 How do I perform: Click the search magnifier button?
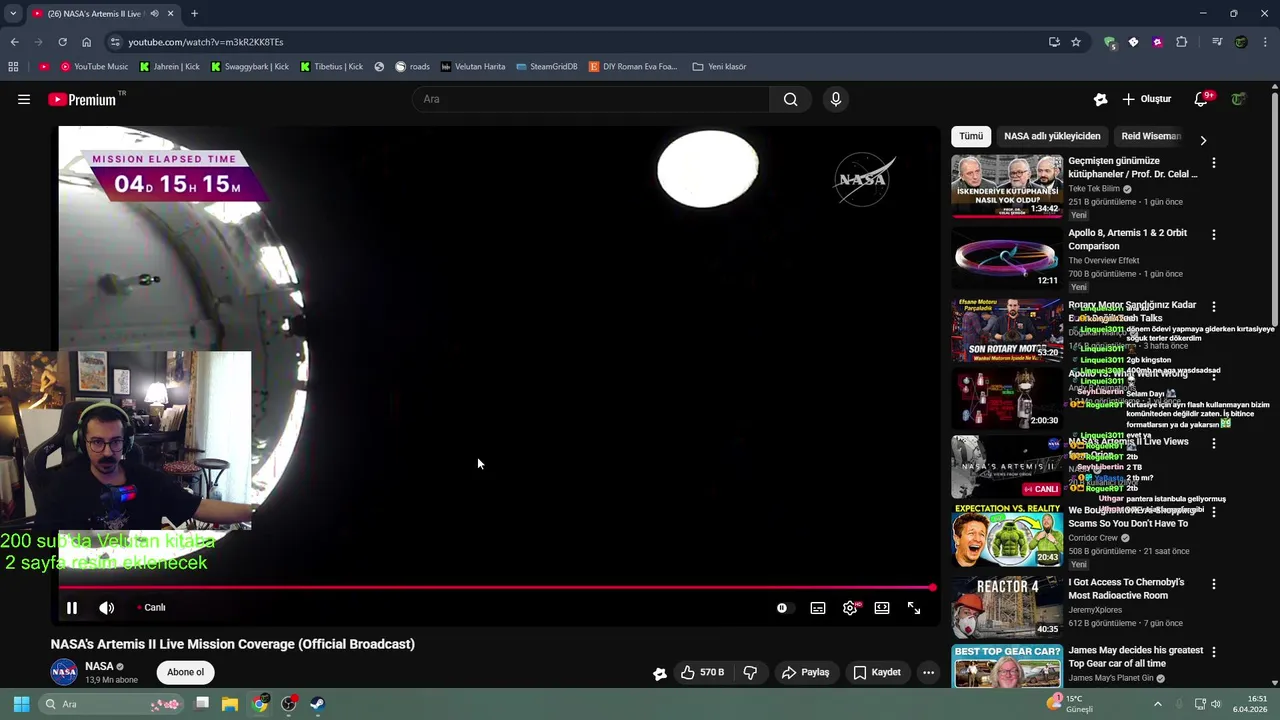tap(790, 99)
